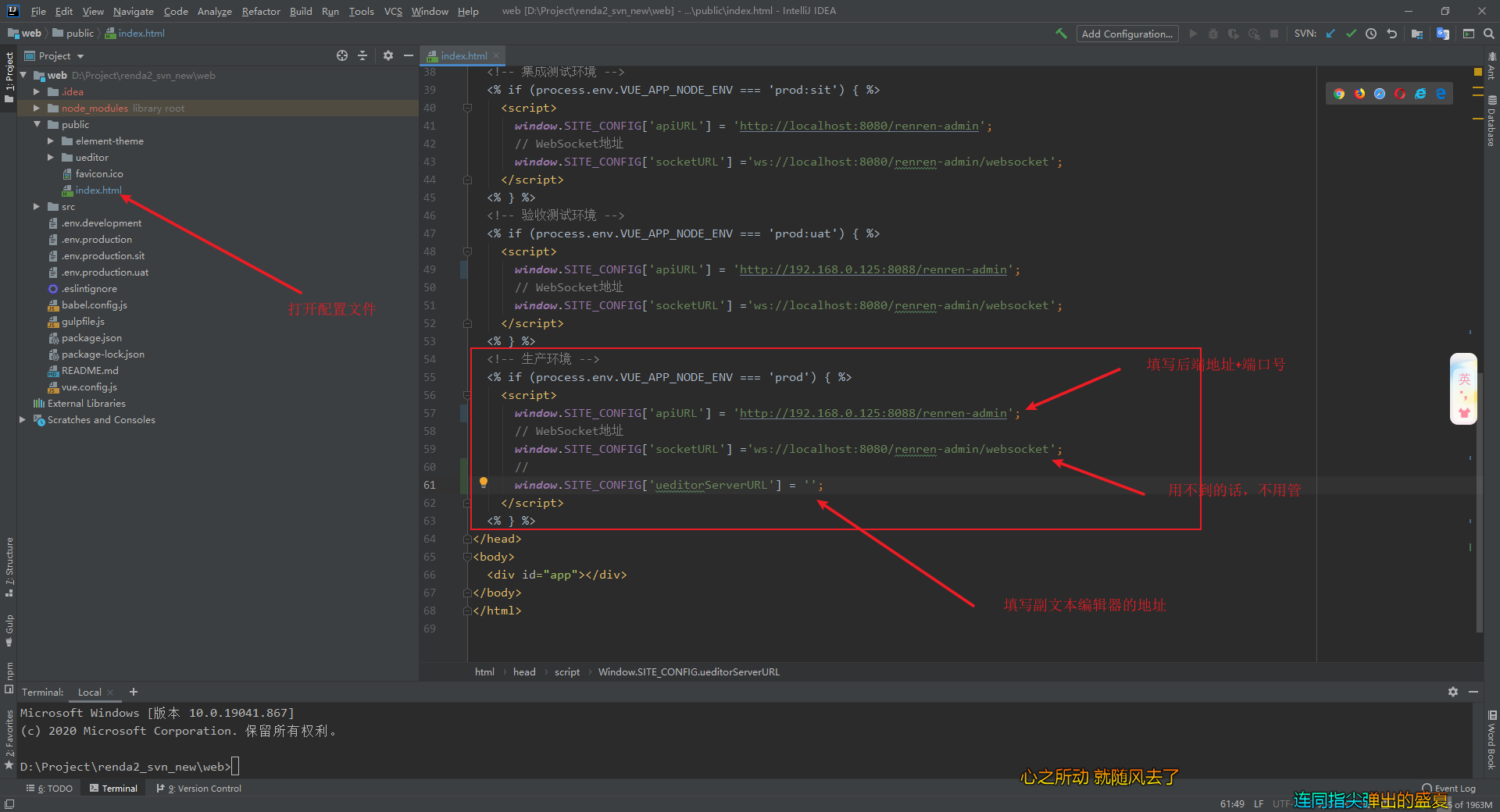Expand the node_modules folder

click(x=37, y=109)
